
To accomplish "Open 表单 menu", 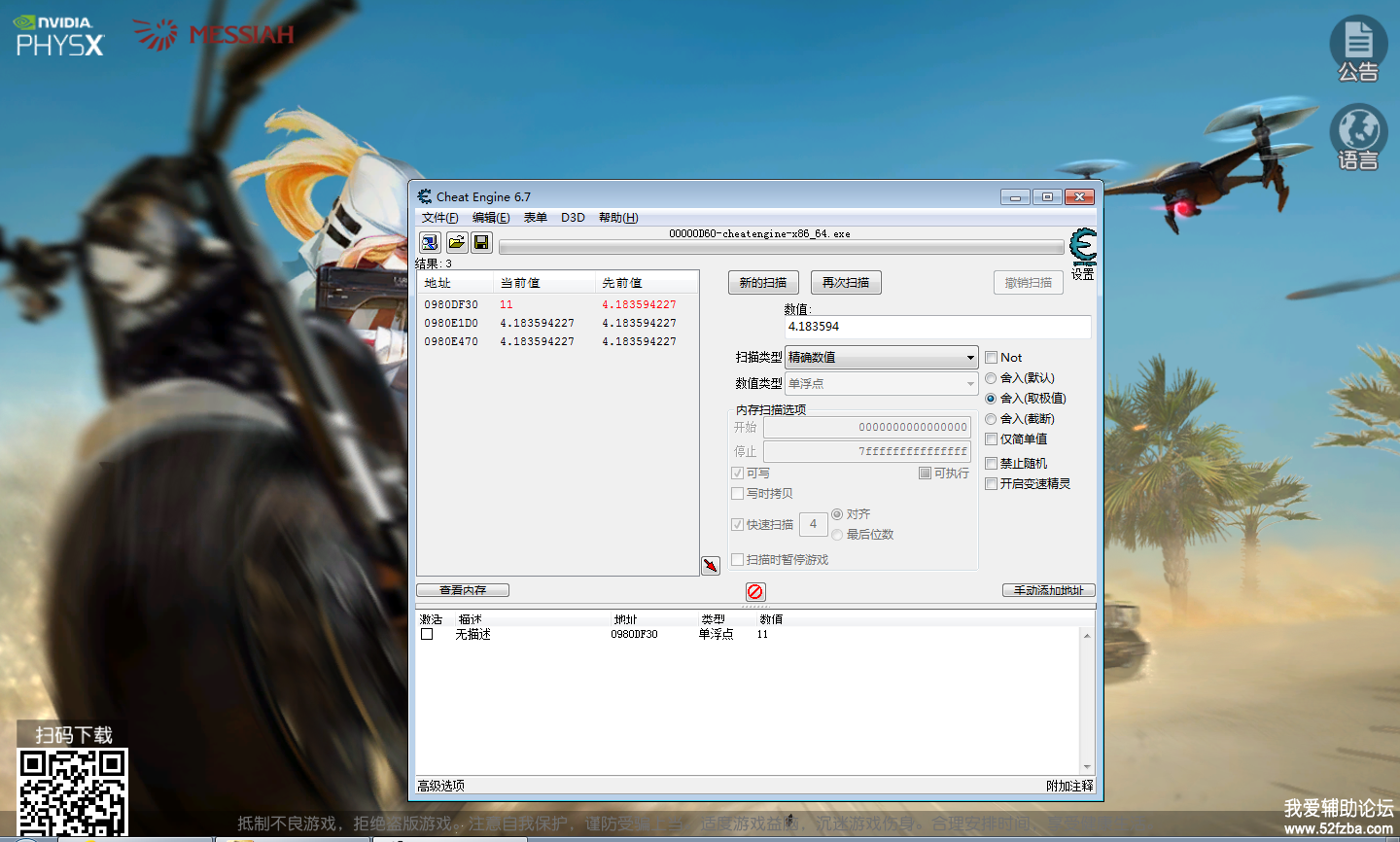I will pos(536,218).
